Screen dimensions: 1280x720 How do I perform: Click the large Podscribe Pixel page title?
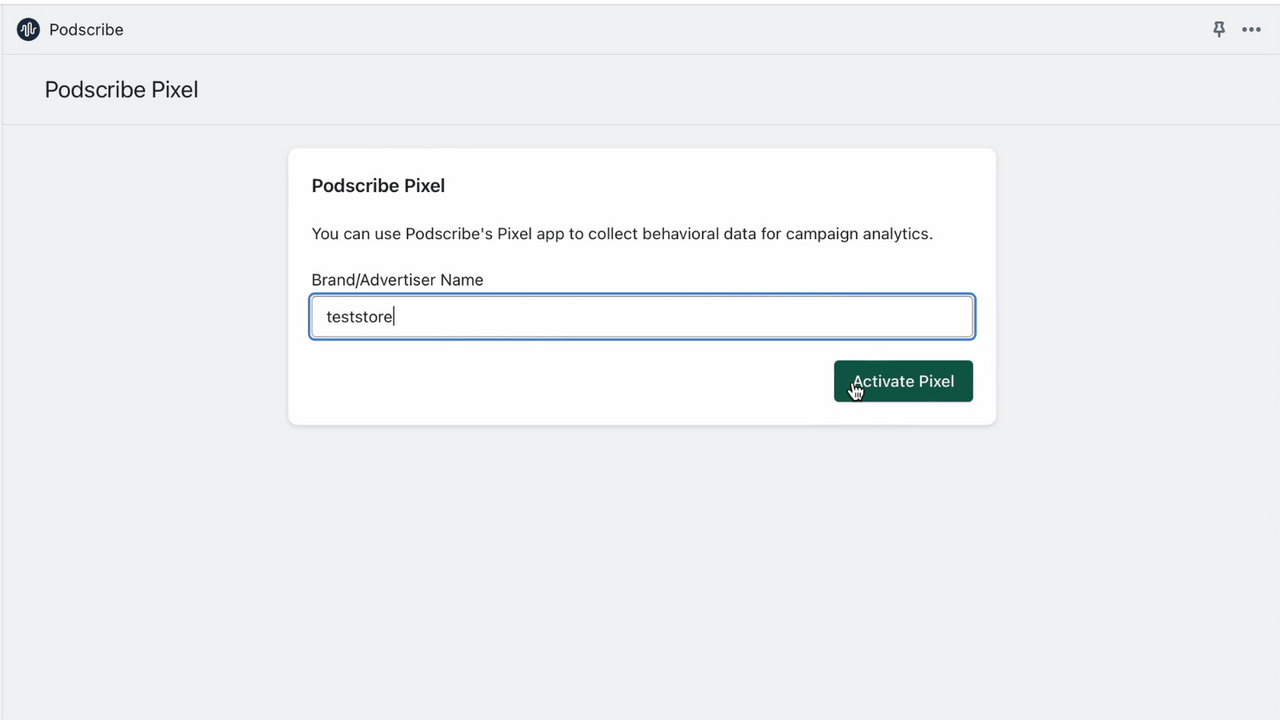tap(121, 89)
